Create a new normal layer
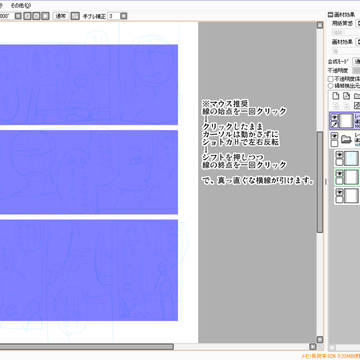The width and height of the screenshot is (360, 360). tap(336, 96)
